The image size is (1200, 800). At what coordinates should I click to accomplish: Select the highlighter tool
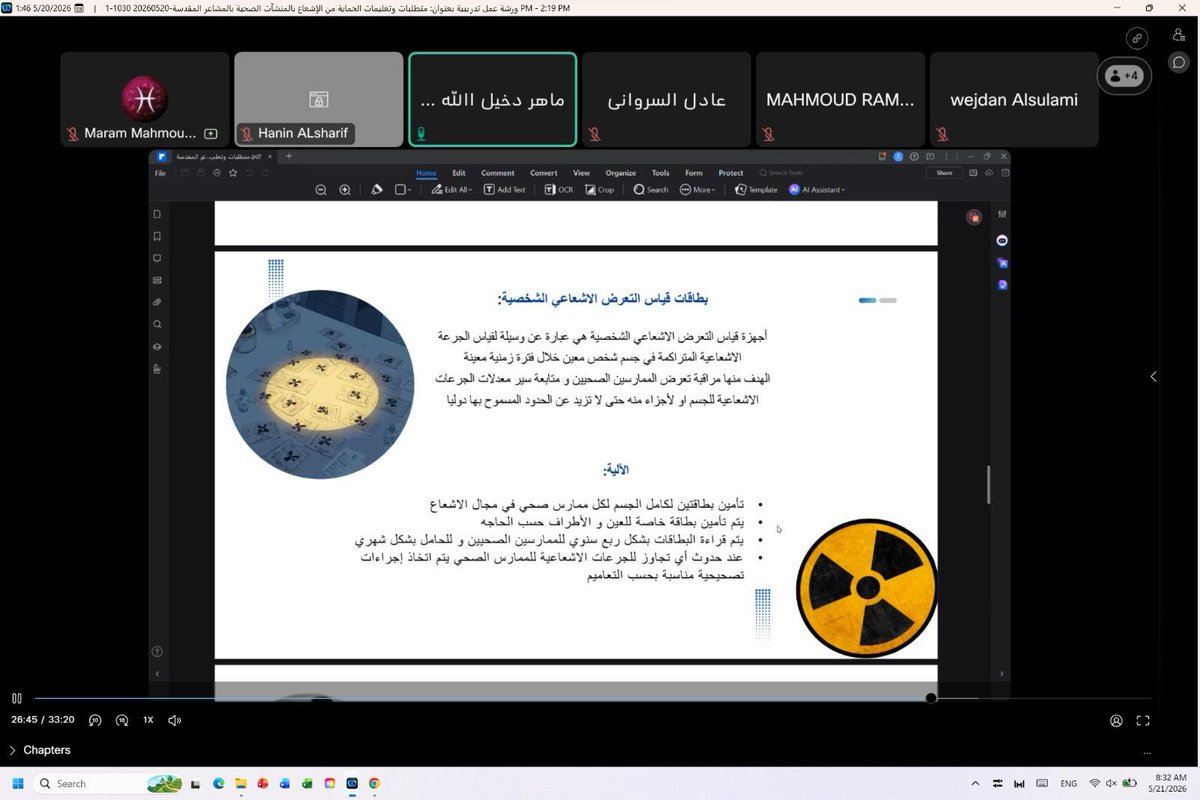pyautogui.click(x=377, y=190)
